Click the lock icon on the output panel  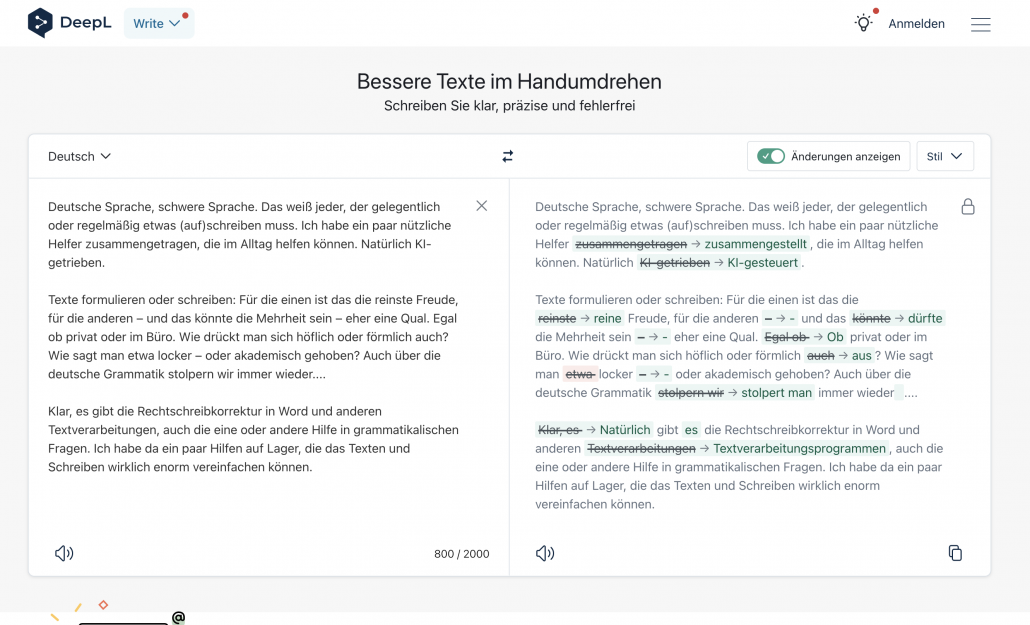(967, 205)
